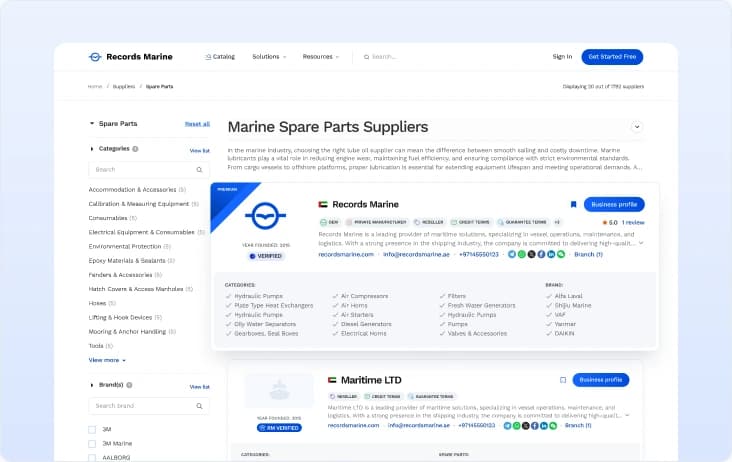Open Maritime LTD's LinkedIn icon
The width and height of the screenshot is (732, 462).
tap(544, 426)
